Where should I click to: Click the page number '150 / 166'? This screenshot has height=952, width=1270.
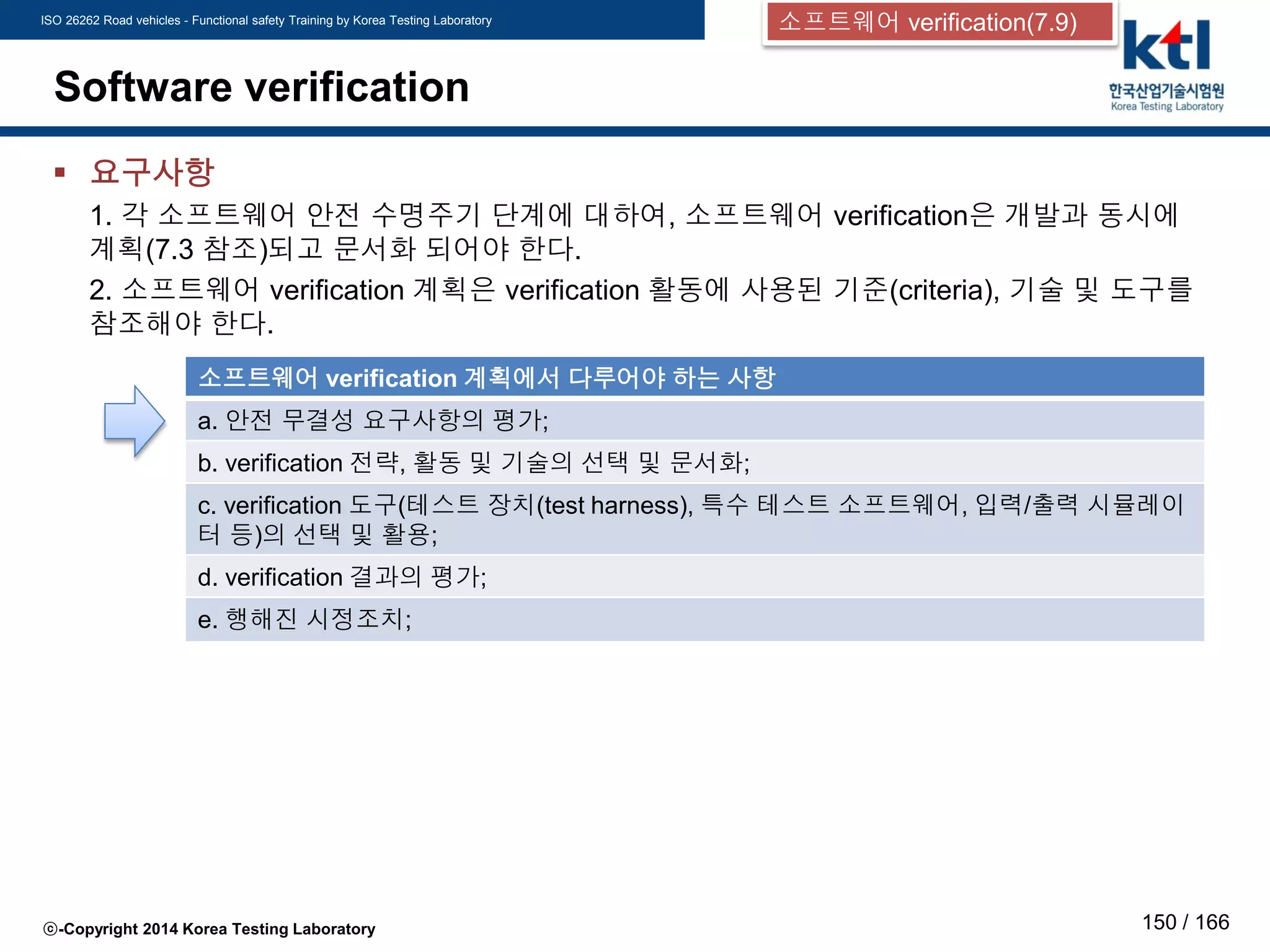(x=1186, y=922)
